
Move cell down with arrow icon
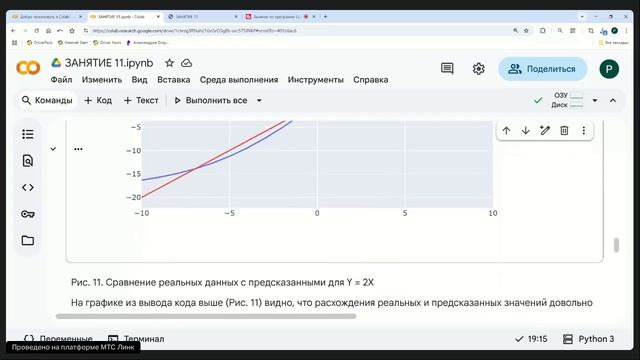click(526, 131)
